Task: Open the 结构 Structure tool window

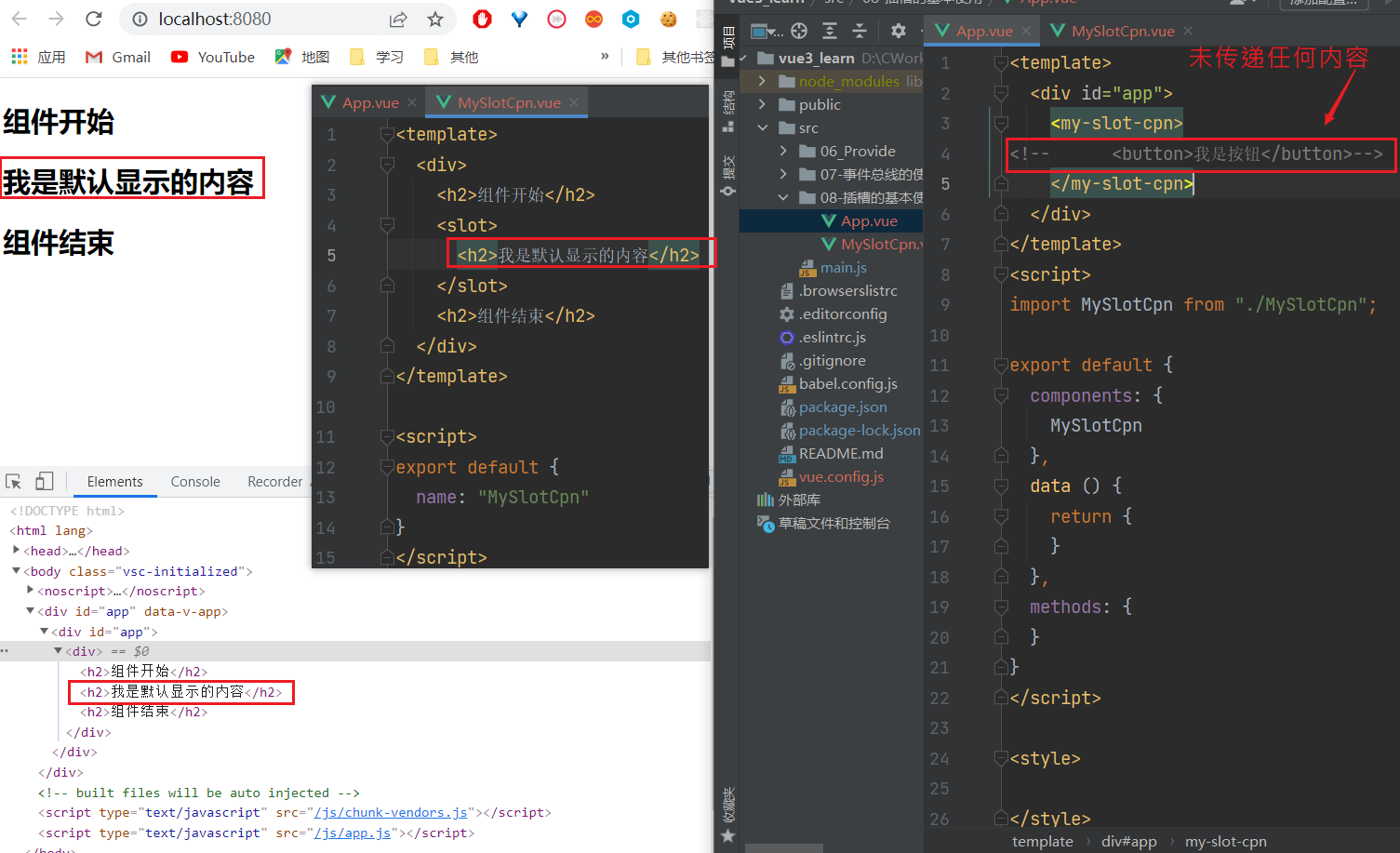Action: pyautogui.click(x=728, y=110)
